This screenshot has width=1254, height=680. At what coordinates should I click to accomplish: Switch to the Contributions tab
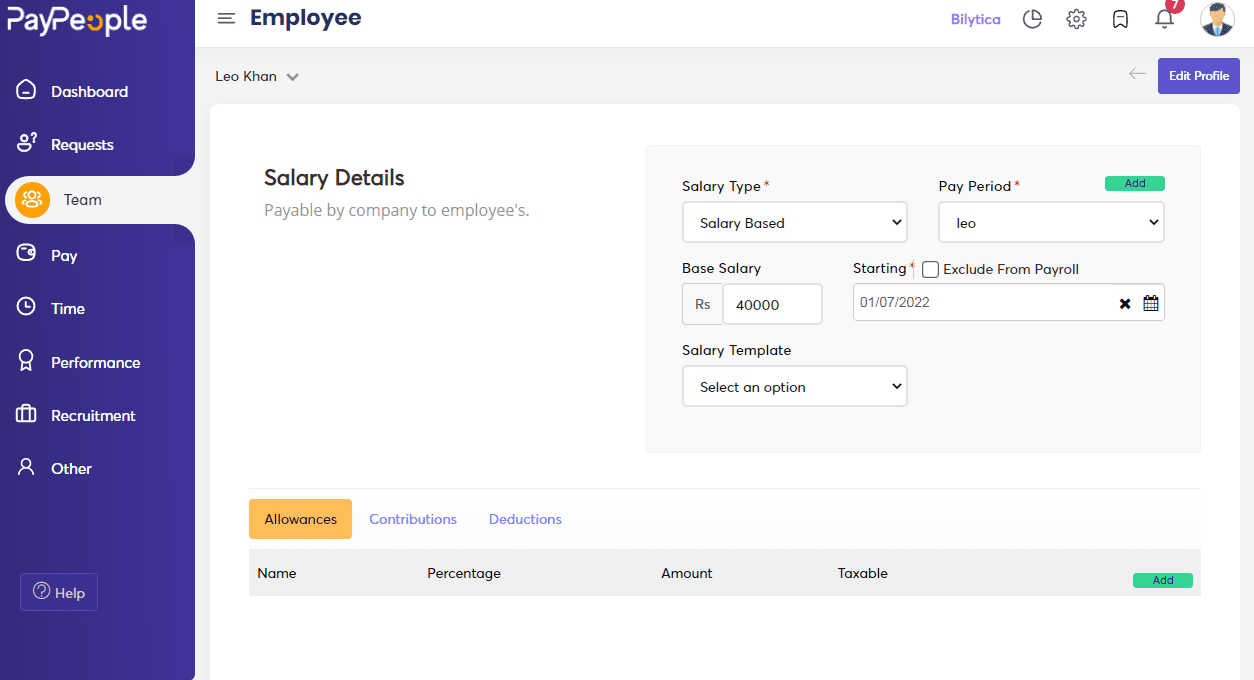412,519
